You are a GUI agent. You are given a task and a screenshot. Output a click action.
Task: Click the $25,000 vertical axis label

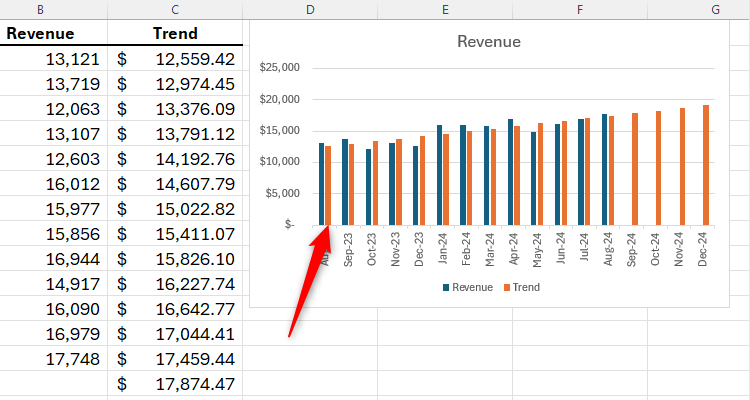279,68
